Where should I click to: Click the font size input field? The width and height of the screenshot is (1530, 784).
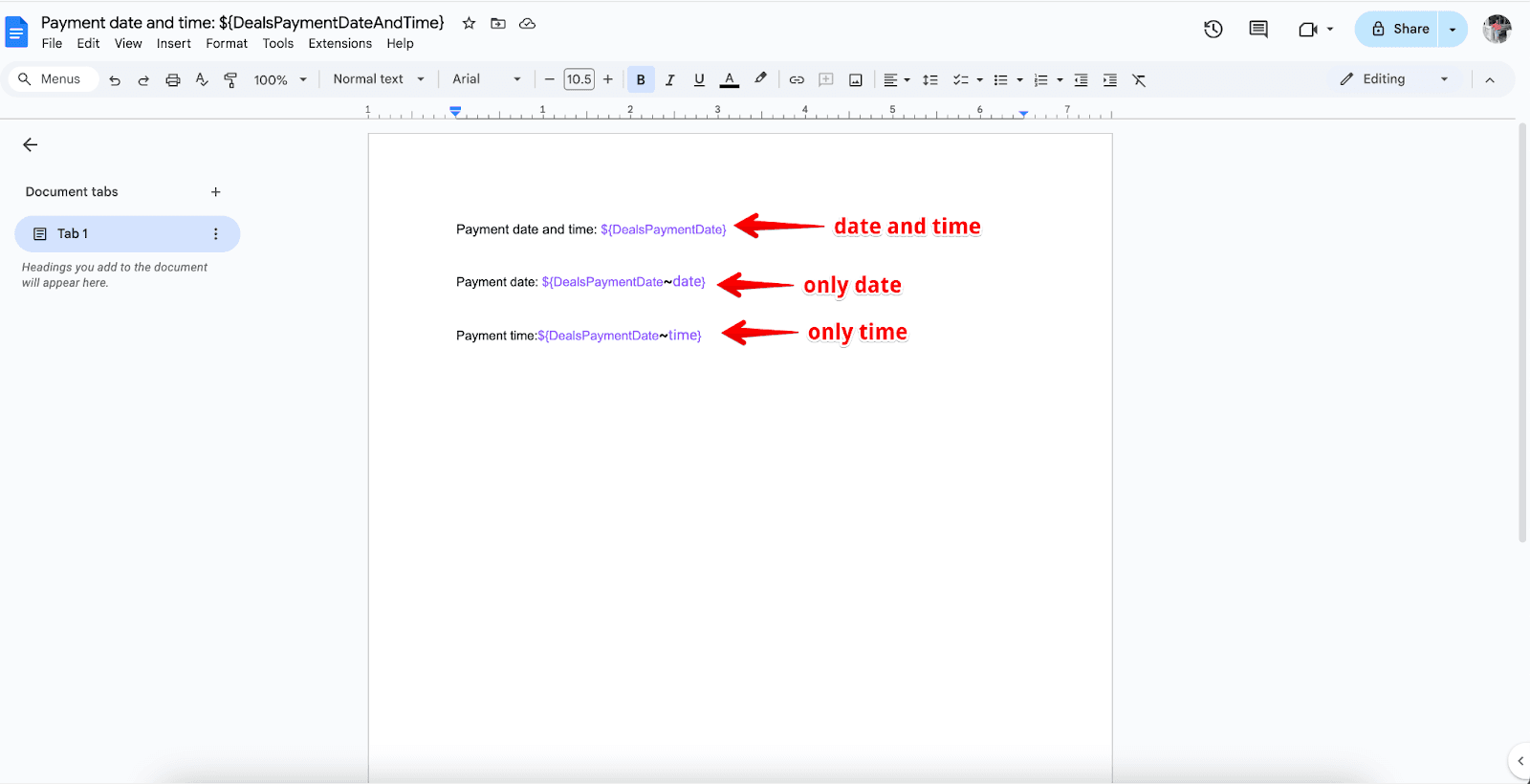click(579, 80)
